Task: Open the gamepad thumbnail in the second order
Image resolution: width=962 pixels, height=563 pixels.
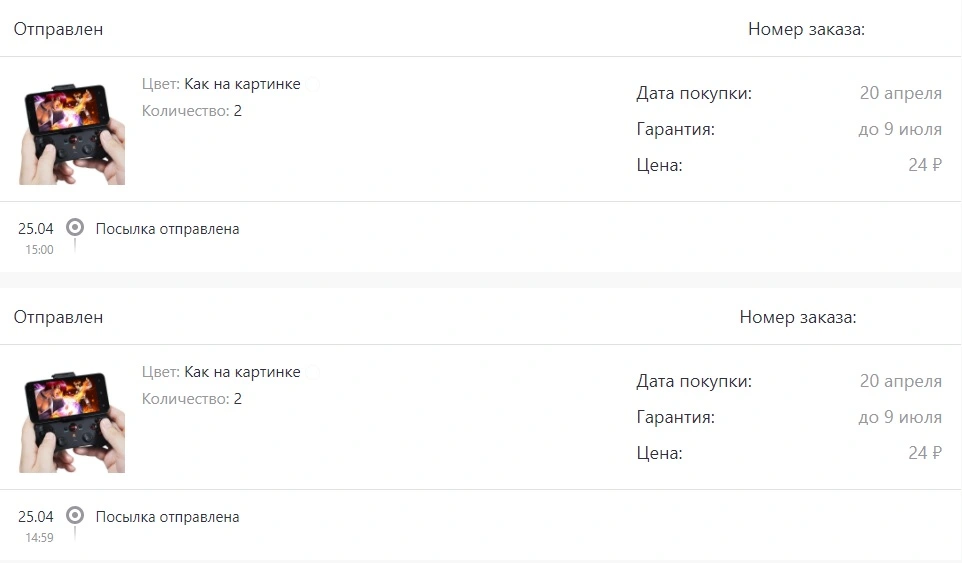Action: click(x=72, y=422)
